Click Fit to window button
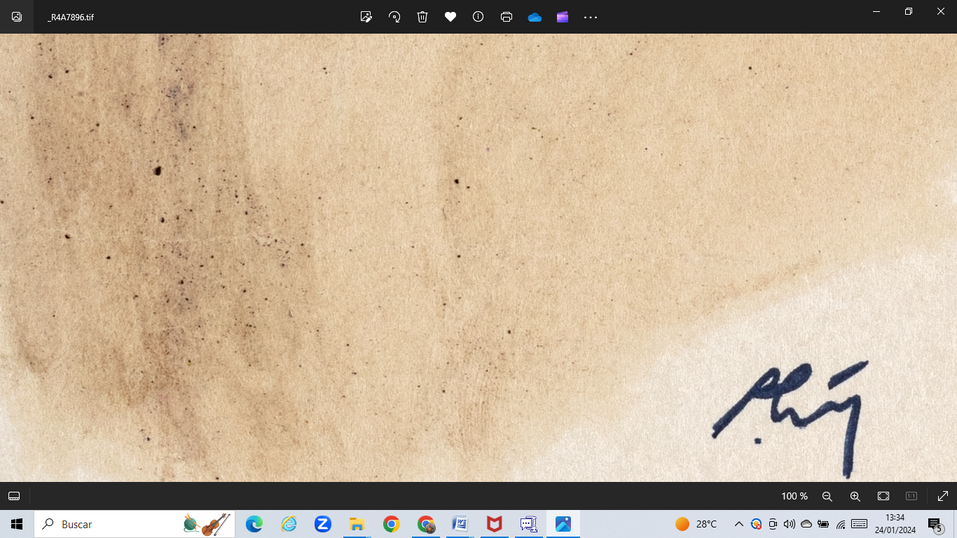This screenshot has width=957, height=538. [x=883, y=496]
